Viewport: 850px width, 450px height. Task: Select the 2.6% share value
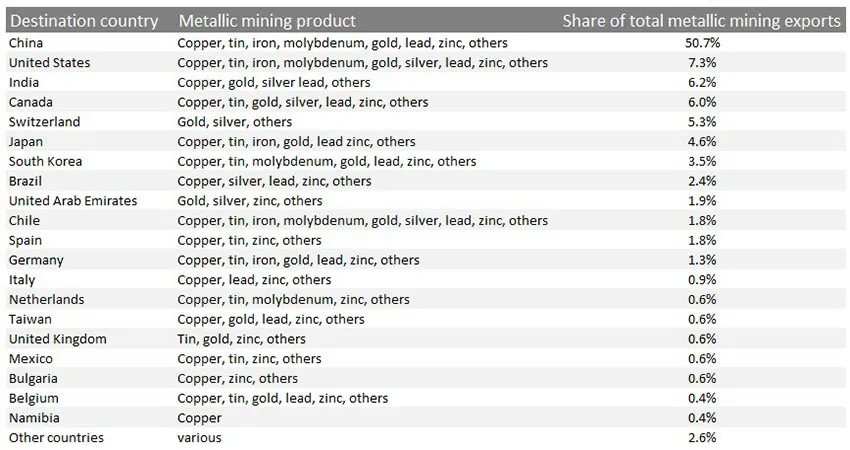point(702,438)
